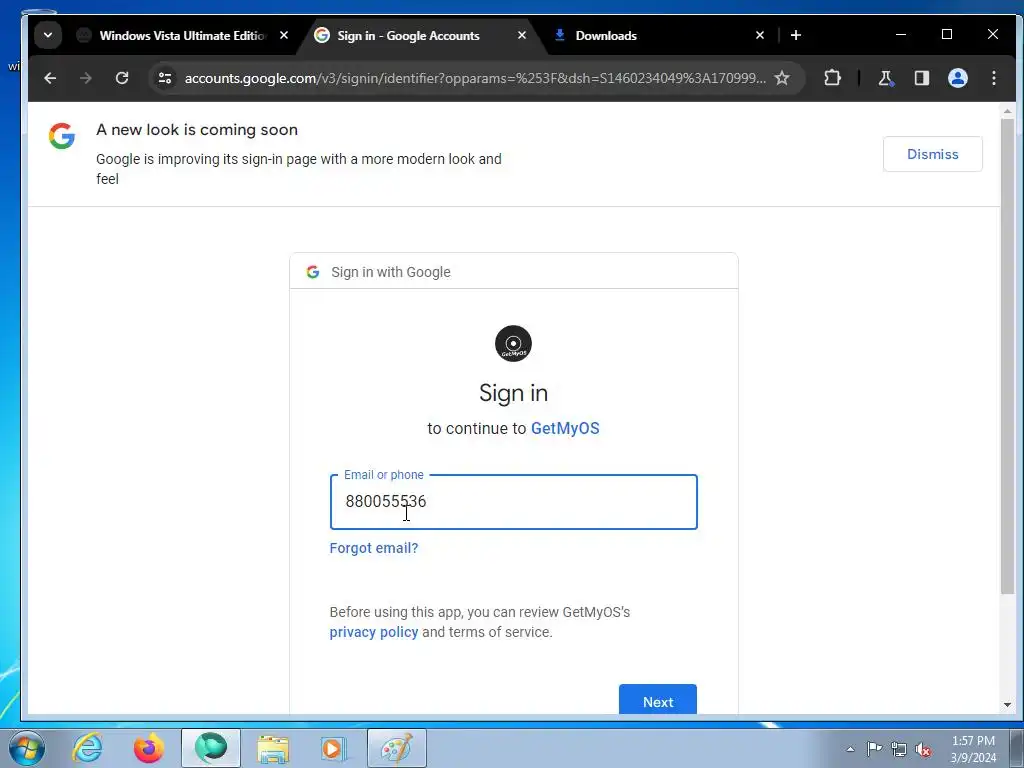This screenshot has height=768, width=1024.
Task: Go forward in browser history
Action: pos(86,78)
